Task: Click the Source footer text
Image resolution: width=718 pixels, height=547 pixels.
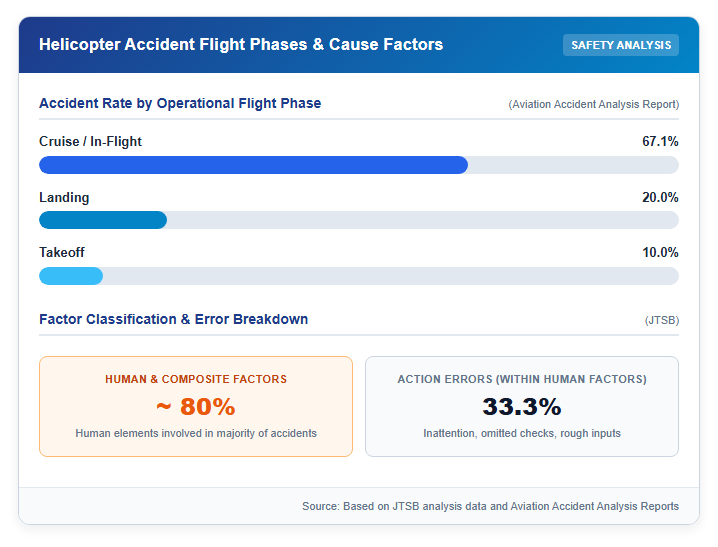Action: coord(490,506)
